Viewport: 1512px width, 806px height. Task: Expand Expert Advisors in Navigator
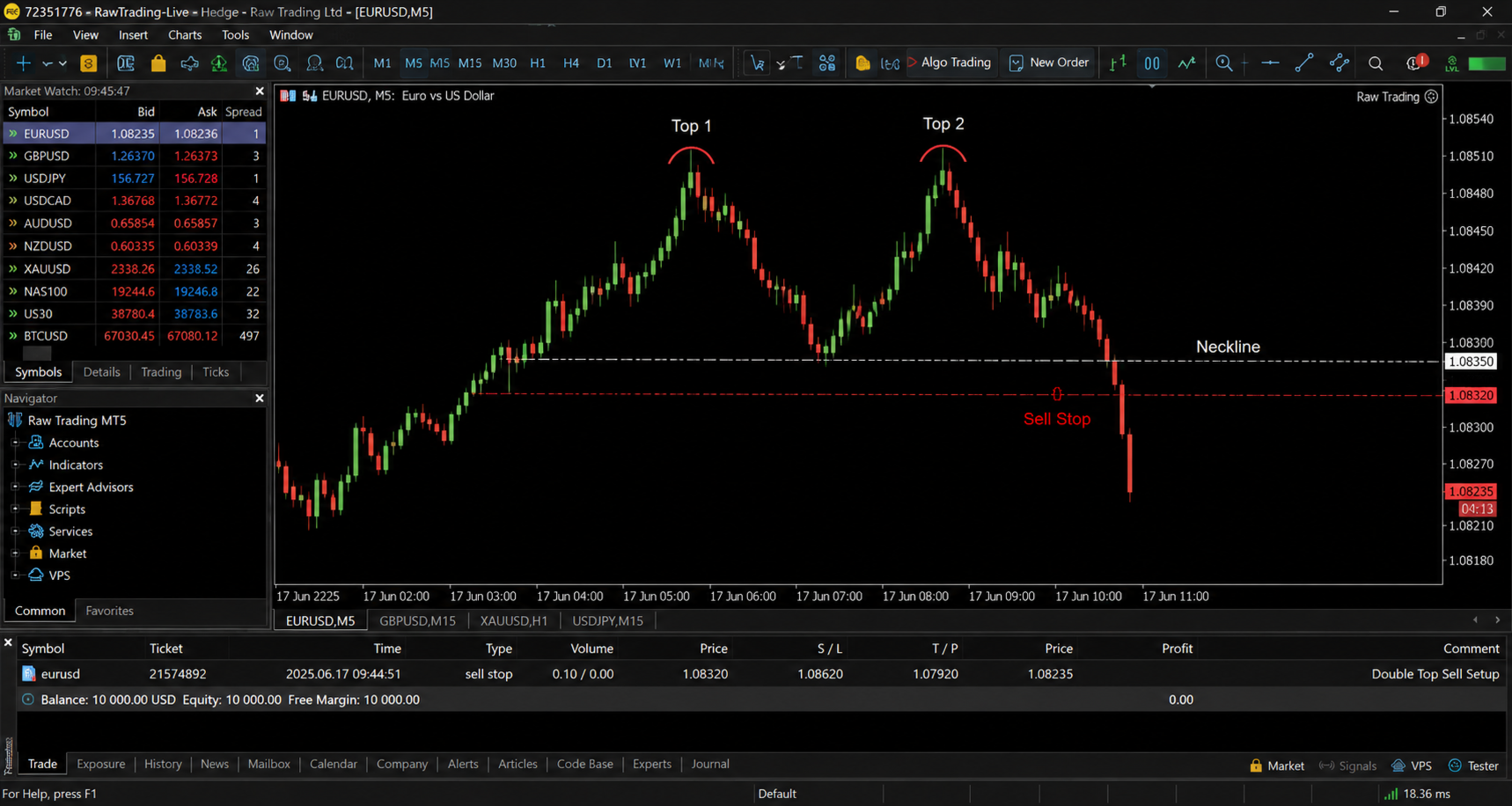[15, 487]
